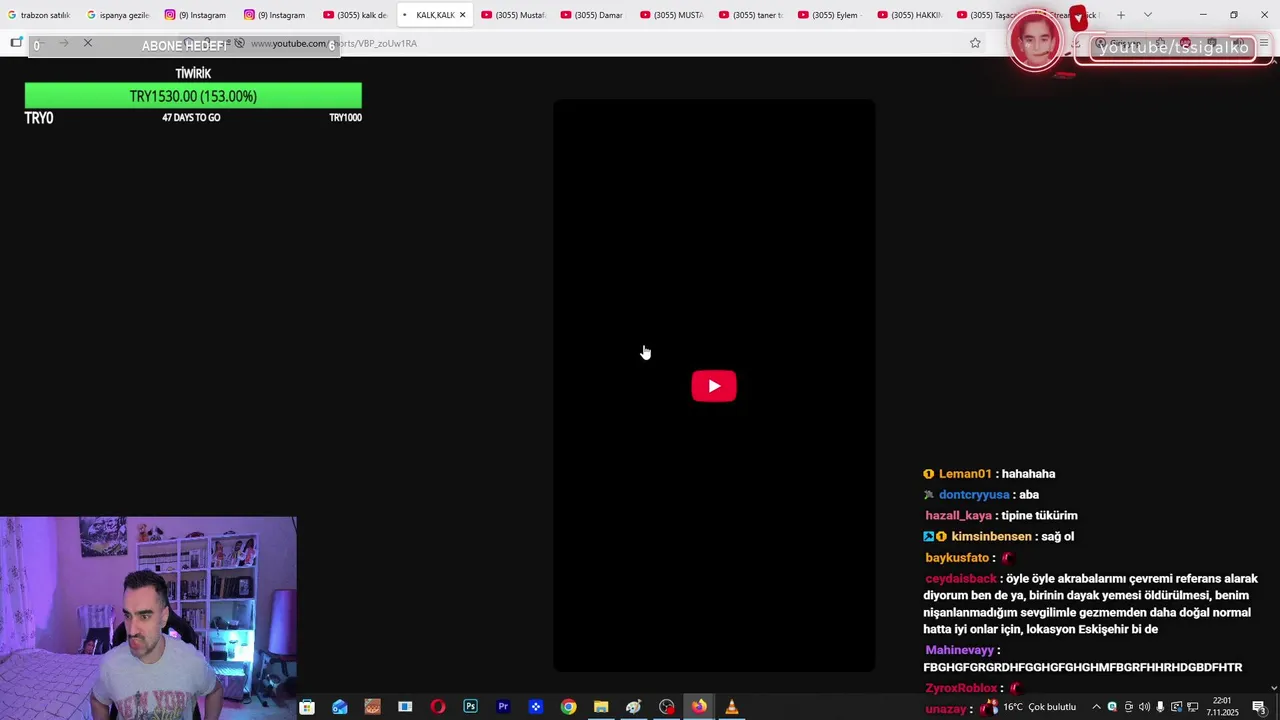The image size is (1280, 720).
Task: Click the ABONE HEDEFI overlay label
Action: (184, 46)
